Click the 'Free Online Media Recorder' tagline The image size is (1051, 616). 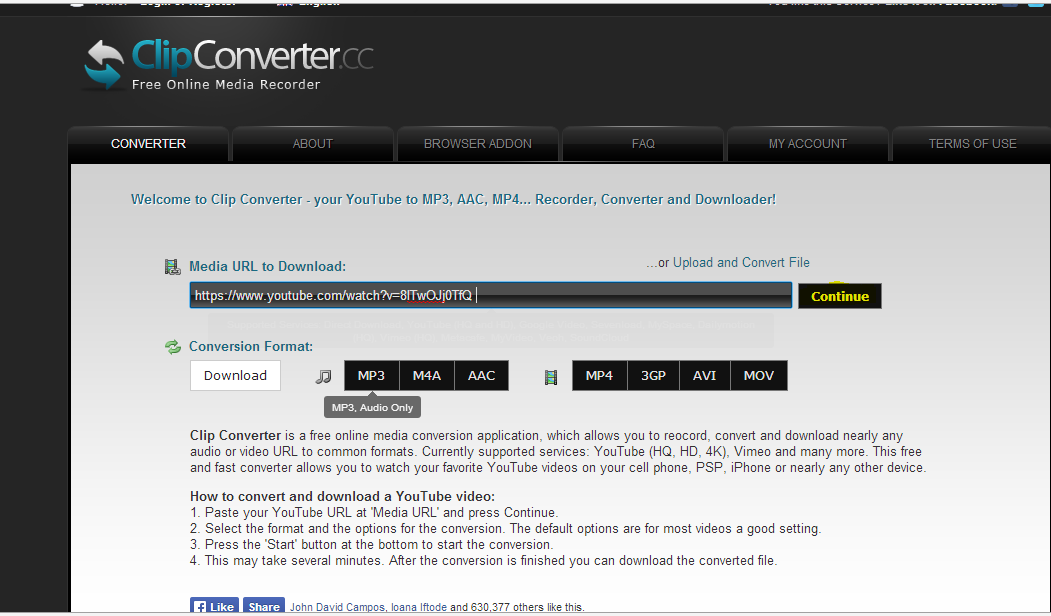click(x=226, y=84)
